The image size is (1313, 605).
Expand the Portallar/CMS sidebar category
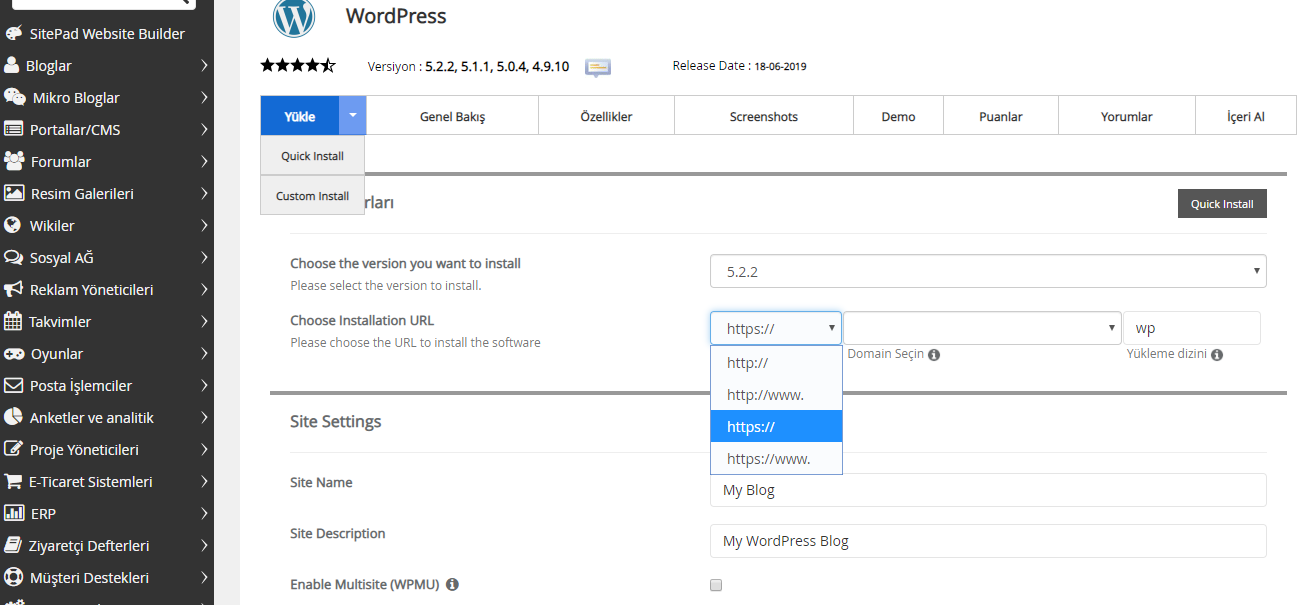click(x=203, y=130)
